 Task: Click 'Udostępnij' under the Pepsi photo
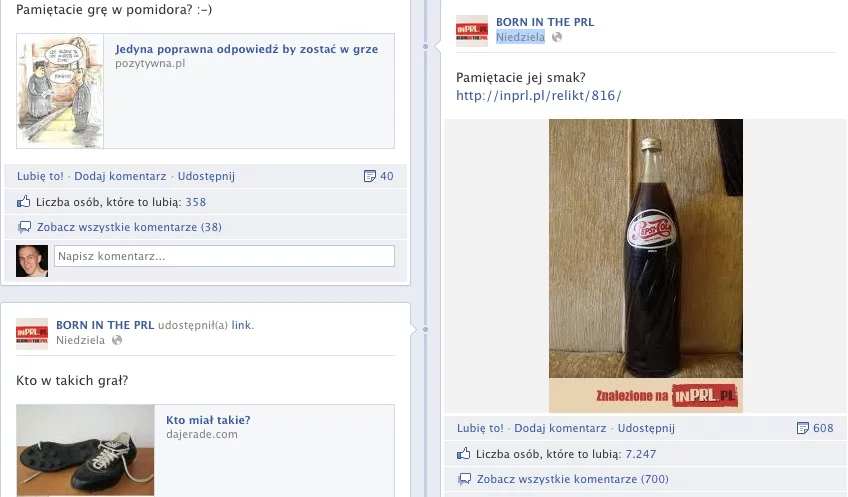pos(646,428)
